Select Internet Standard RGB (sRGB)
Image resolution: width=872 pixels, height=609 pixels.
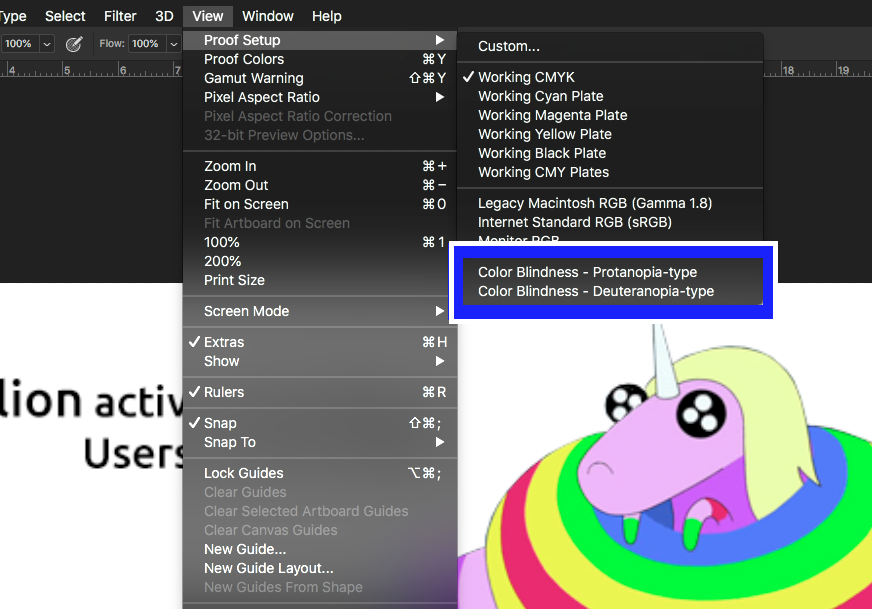[x=610, y=222]
